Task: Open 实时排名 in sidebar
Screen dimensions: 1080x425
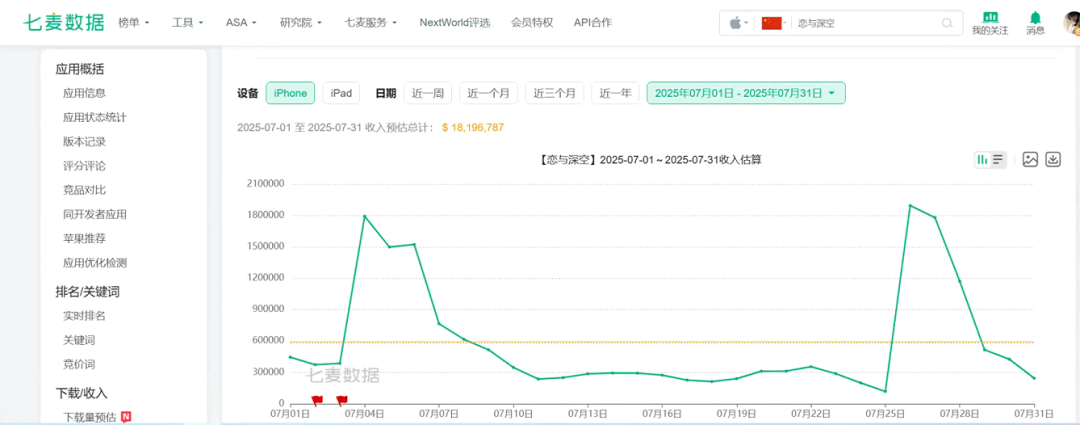Action: 84,315
